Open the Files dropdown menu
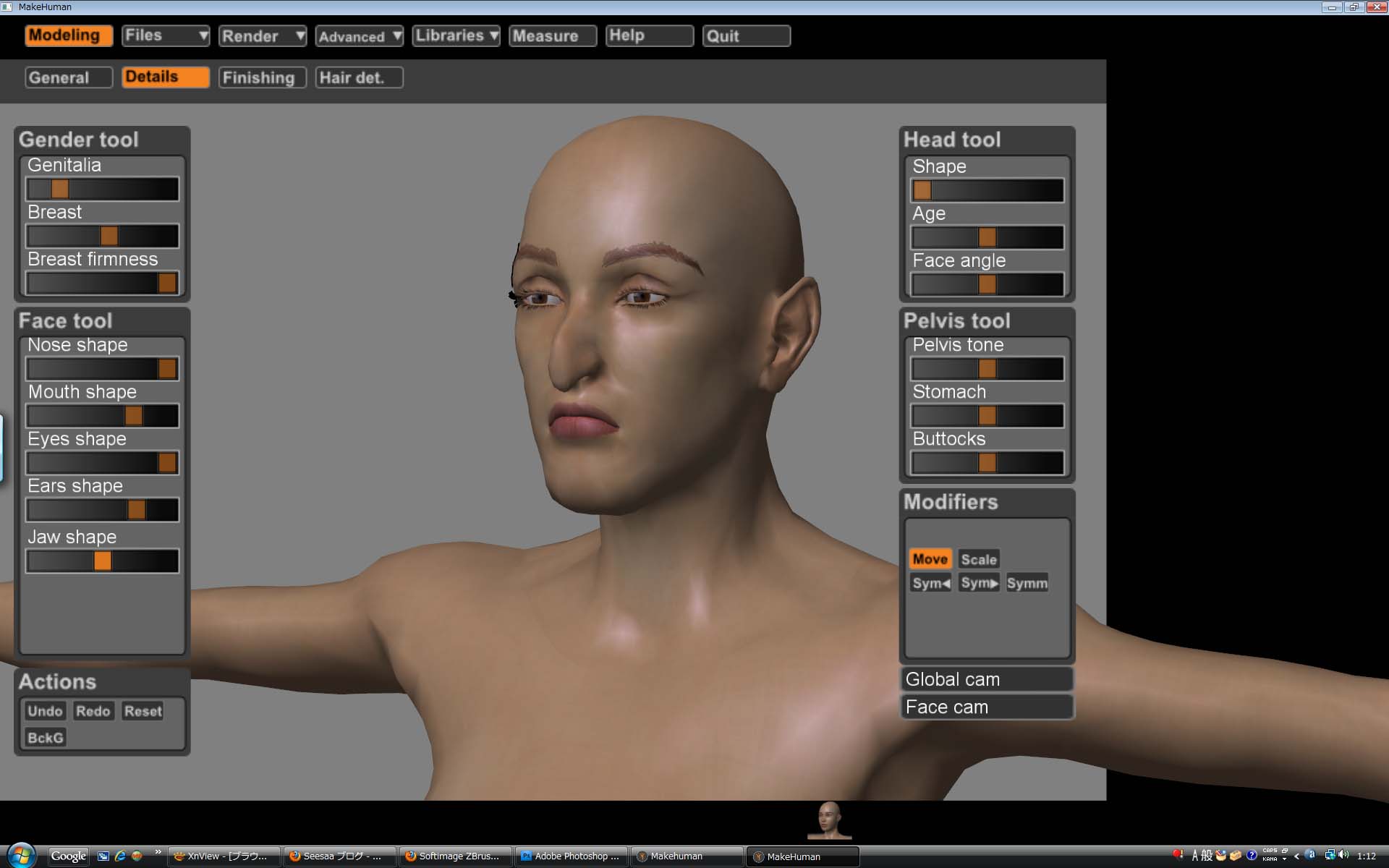The width and height of the screenshot is (1389, 868). click(165, 35)
